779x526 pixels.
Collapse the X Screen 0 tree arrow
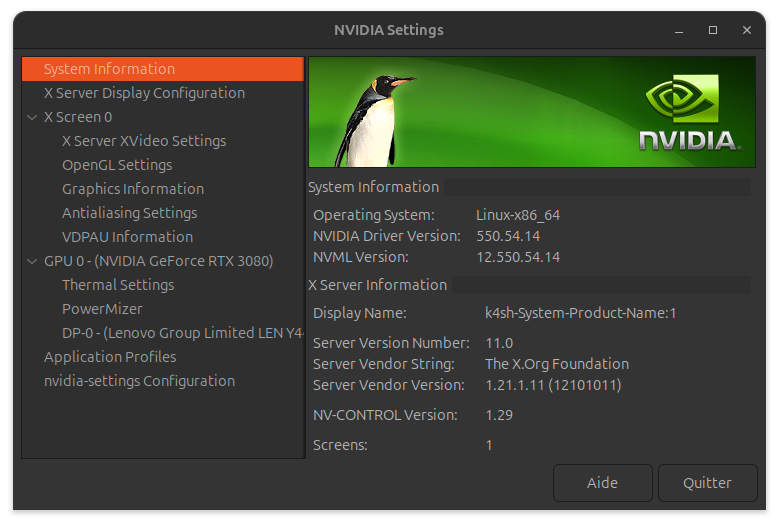33,117
